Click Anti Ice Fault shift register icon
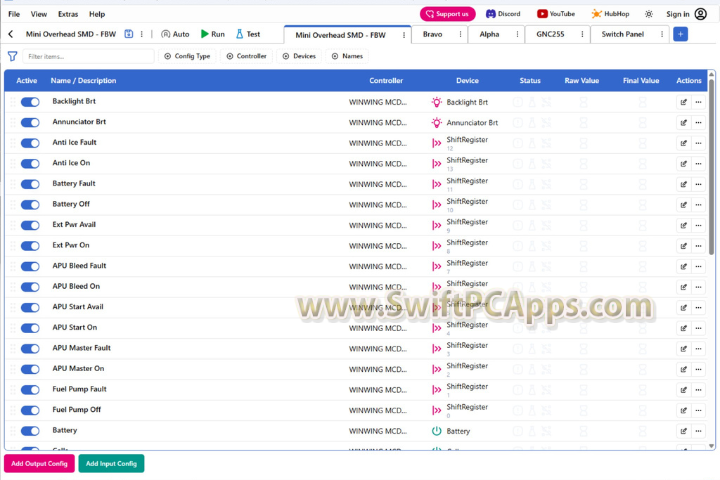 point(437,143)
